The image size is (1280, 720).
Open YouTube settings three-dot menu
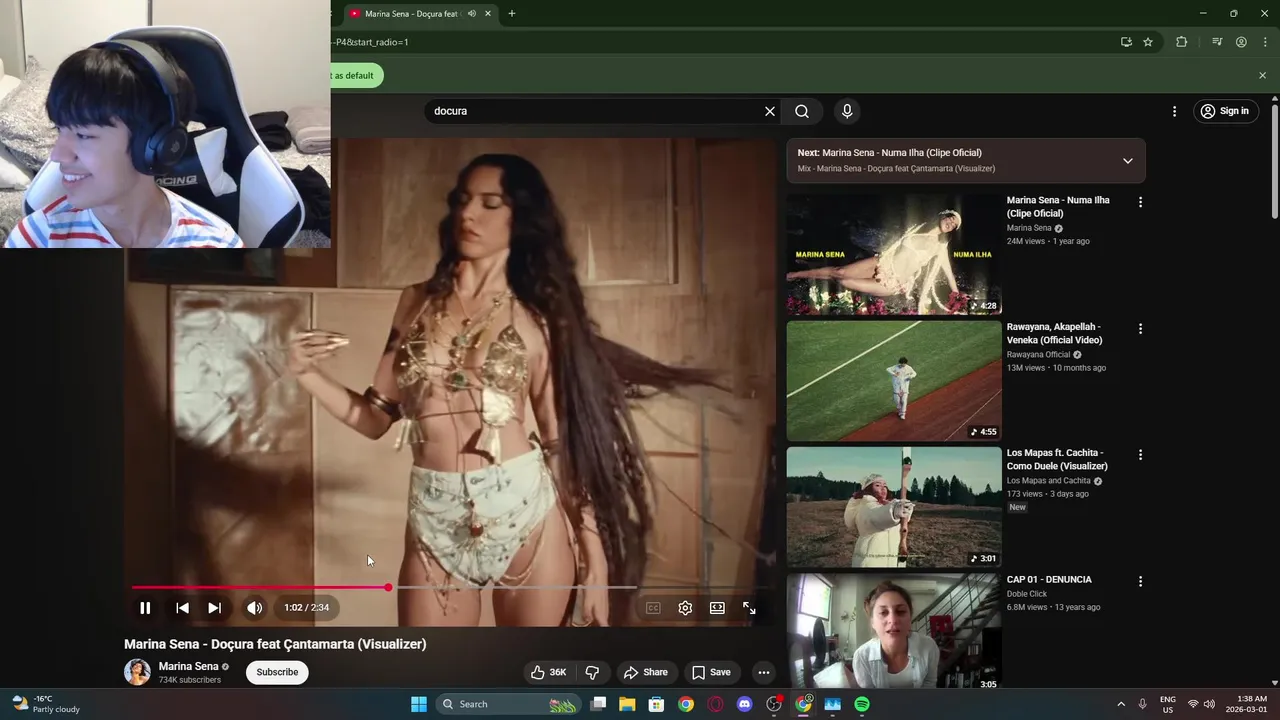(x=1174, y=111)
